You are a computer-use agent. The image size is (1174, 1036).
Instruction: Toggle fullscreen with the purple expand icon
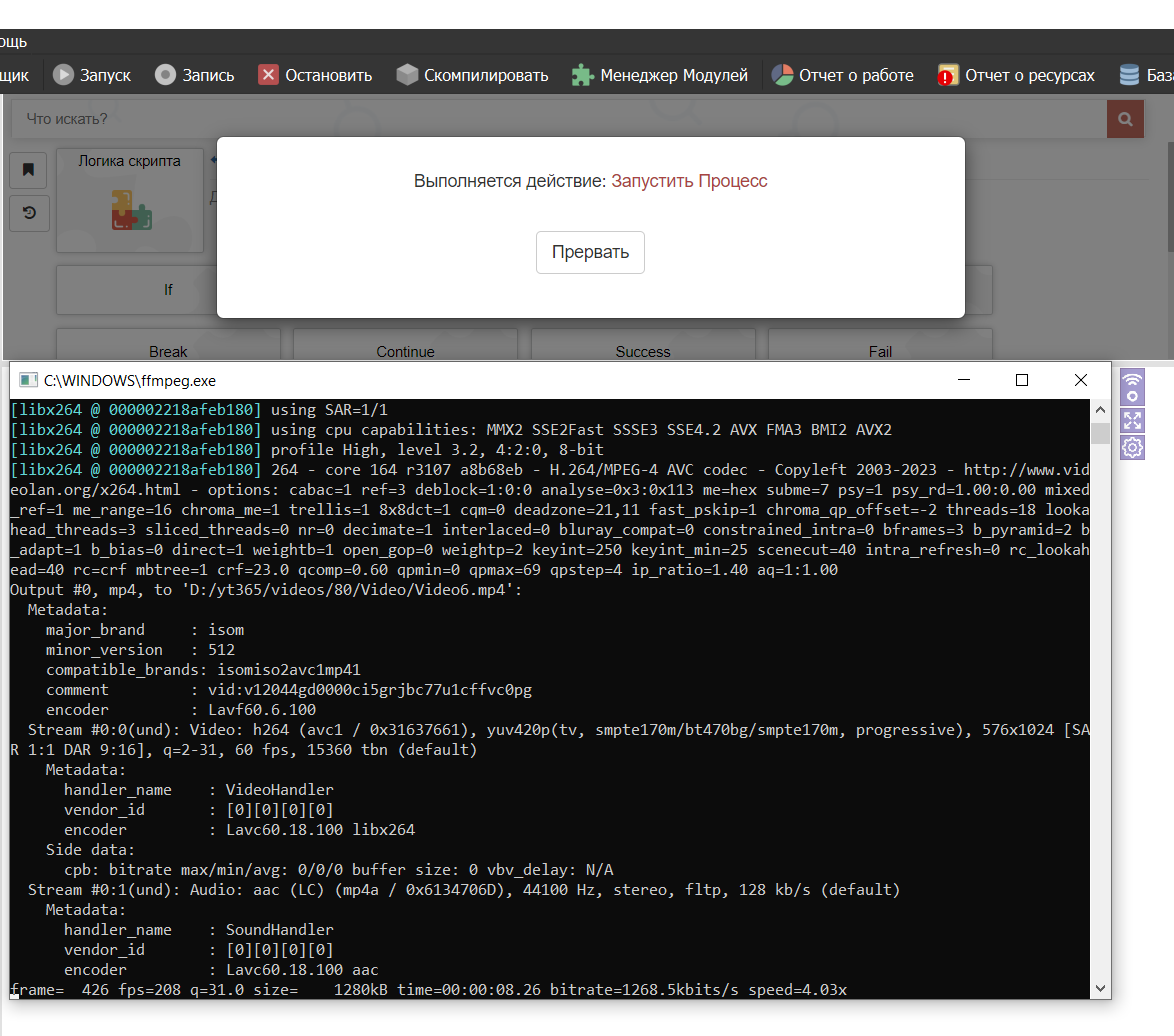pos(1132,420)
